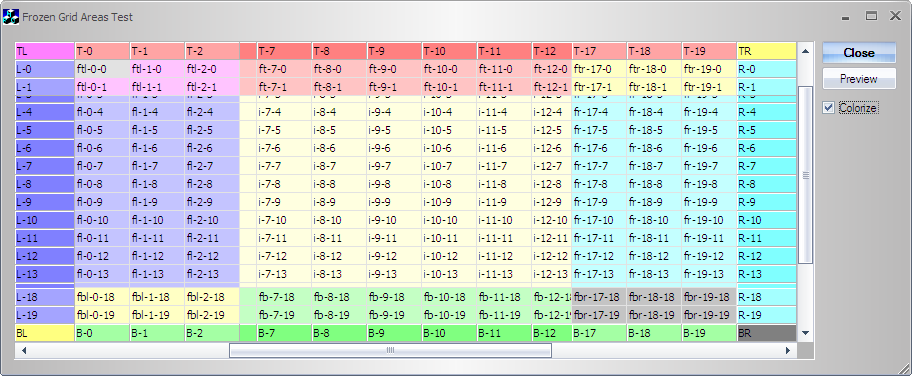Click bottom footer cell B-9
Viewport: 912px width, 376px height.
(394, 334)
